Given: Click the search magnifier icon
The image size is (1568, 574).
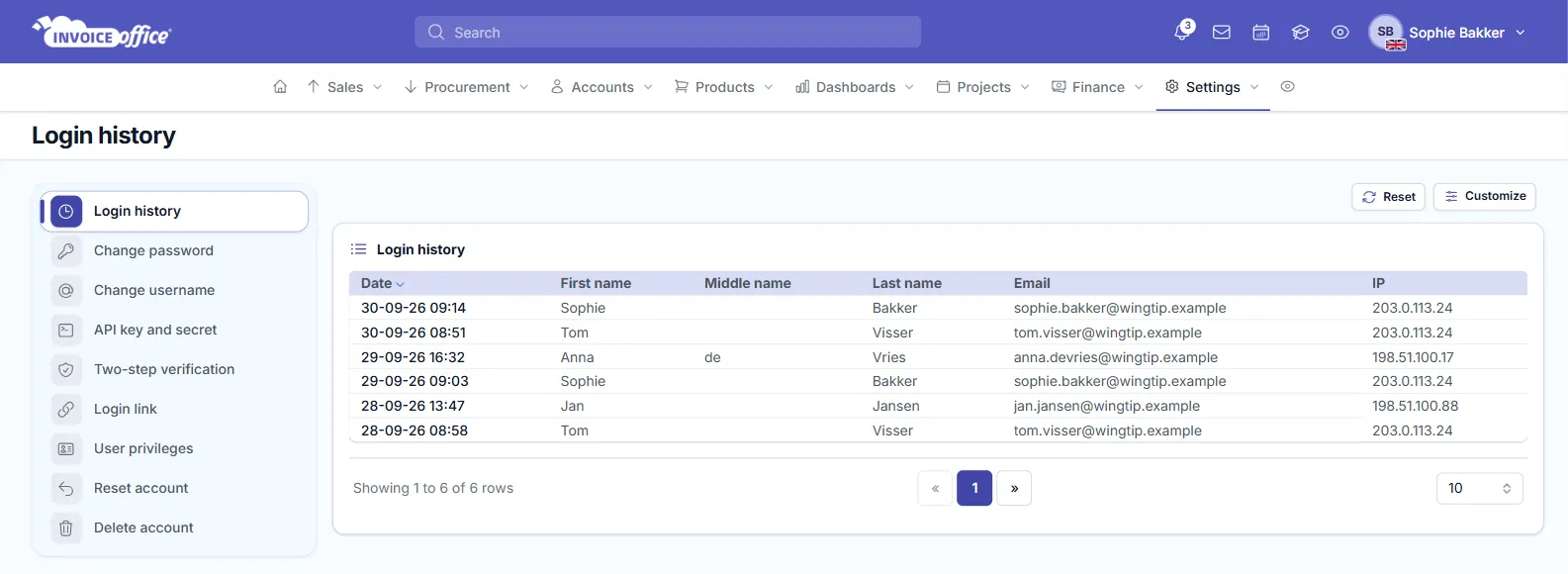Looking at the screenshot, I should click(436, 33).
